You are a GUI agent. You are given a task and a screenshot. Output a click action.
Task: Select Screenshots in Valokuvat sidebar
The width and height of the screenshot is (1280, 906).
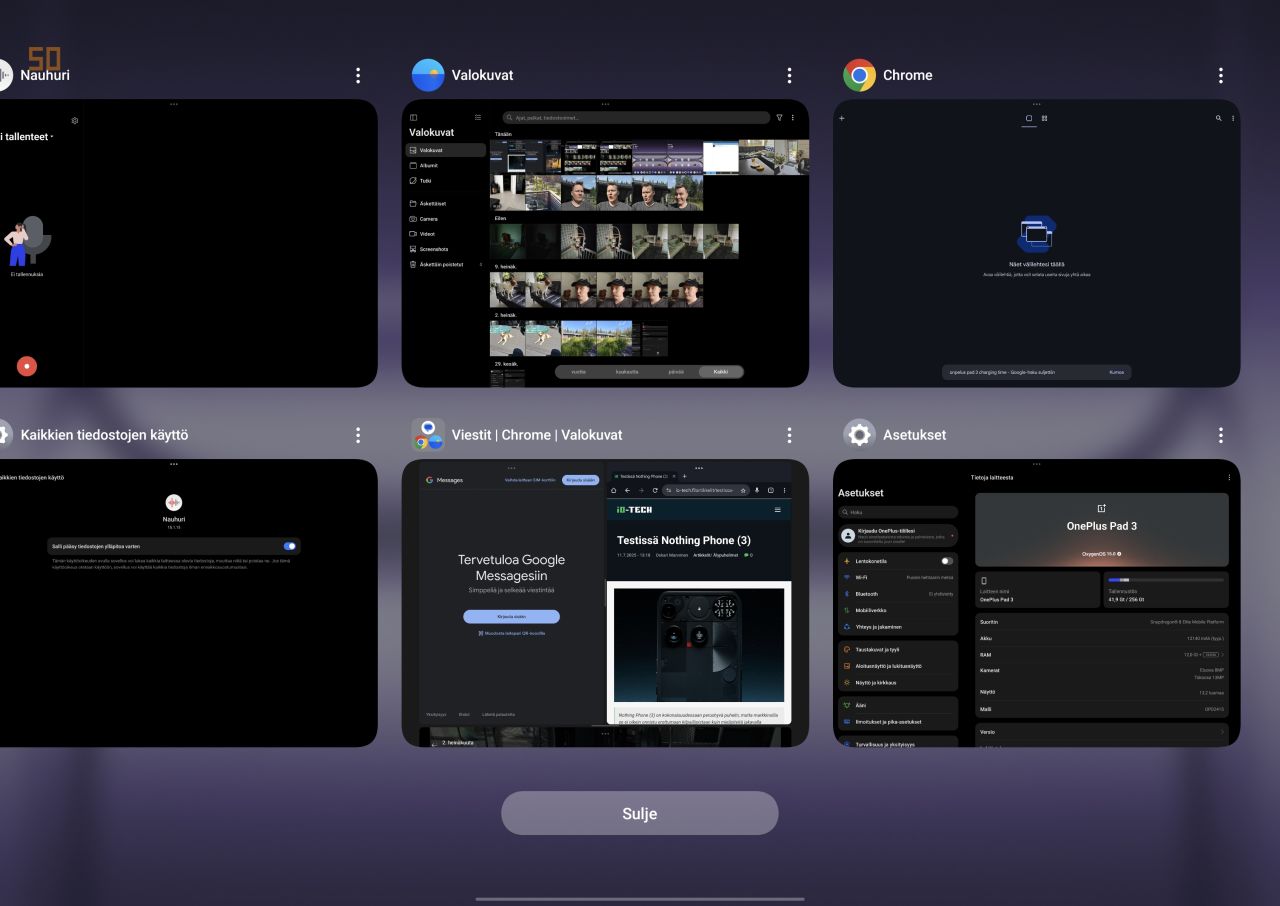point(446,249)
